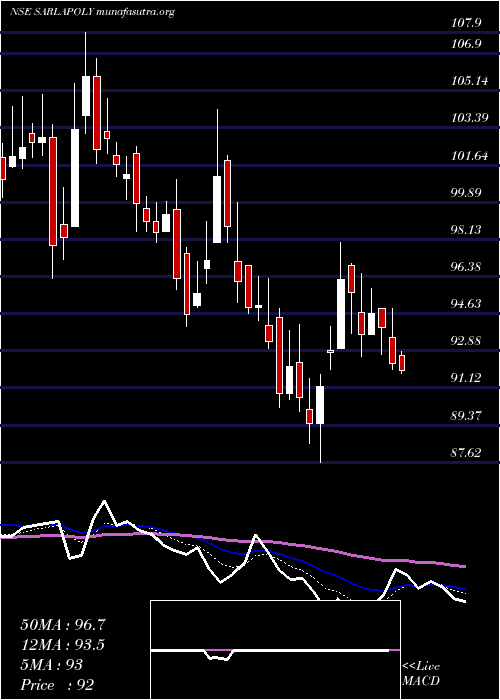This screenshot has width=500, height=700.
Task: Select the 101.64 price axis label
Action: 469,156
